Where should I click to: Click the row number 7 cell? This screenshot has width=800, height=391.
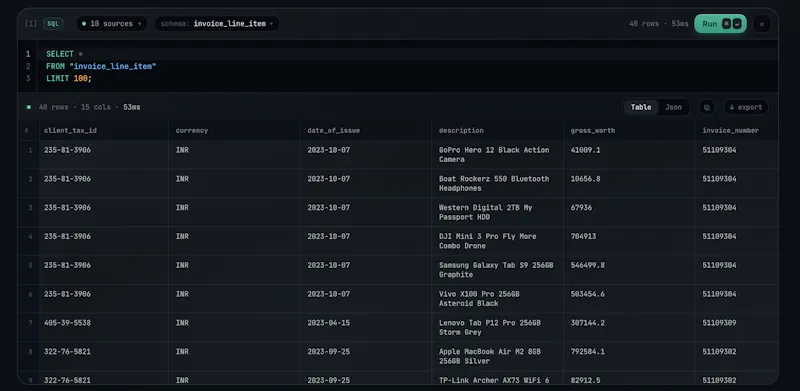(30, 327)
